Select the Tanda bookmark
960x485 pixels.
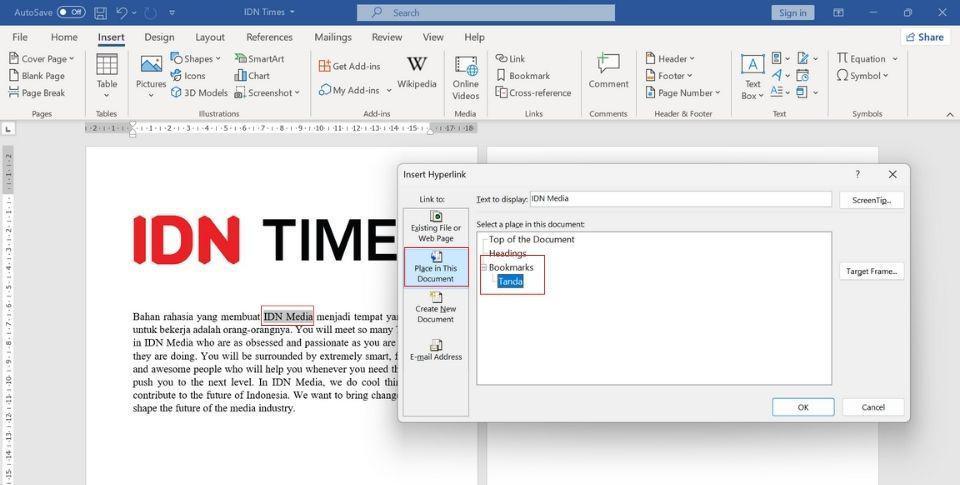pyautogui.click(x=511, y=282)
